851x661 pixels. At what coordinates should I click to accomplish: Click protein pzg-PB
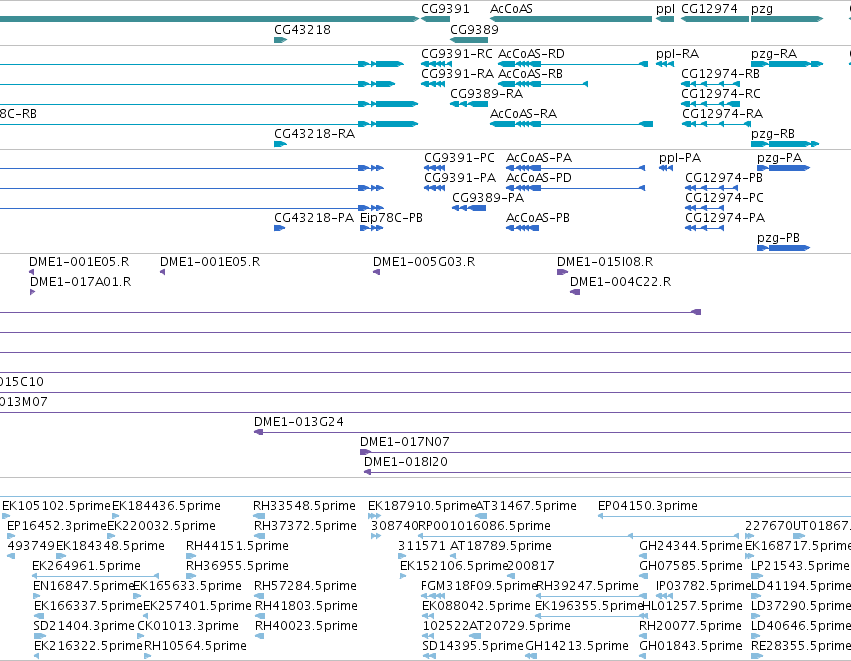point(784,248)
